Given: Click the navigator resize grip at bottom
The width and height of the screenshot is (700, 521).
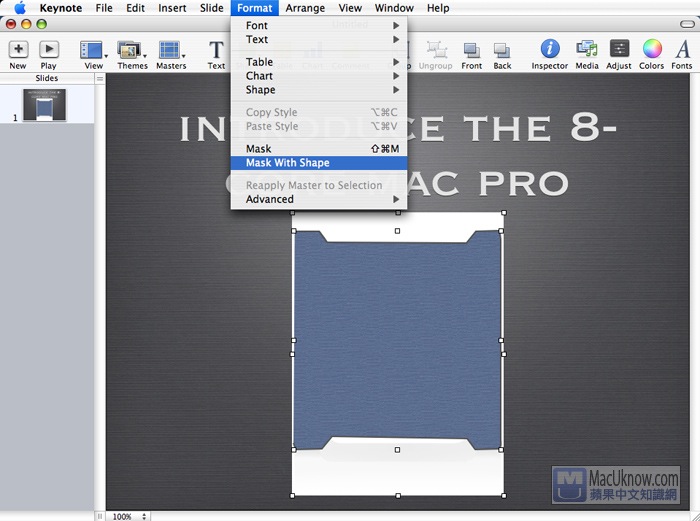Looking at the screenshot, I should (x=100, y=517).
